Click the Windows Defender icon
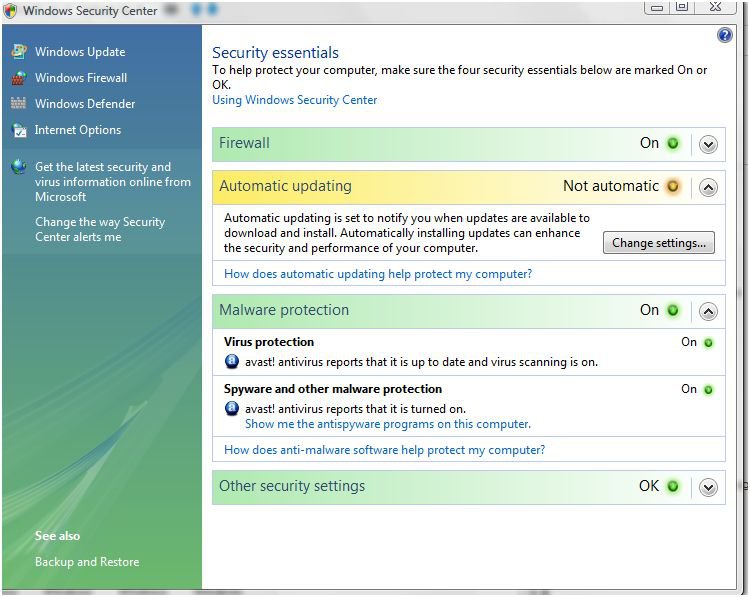750x597 pixels. pos(19,103)
